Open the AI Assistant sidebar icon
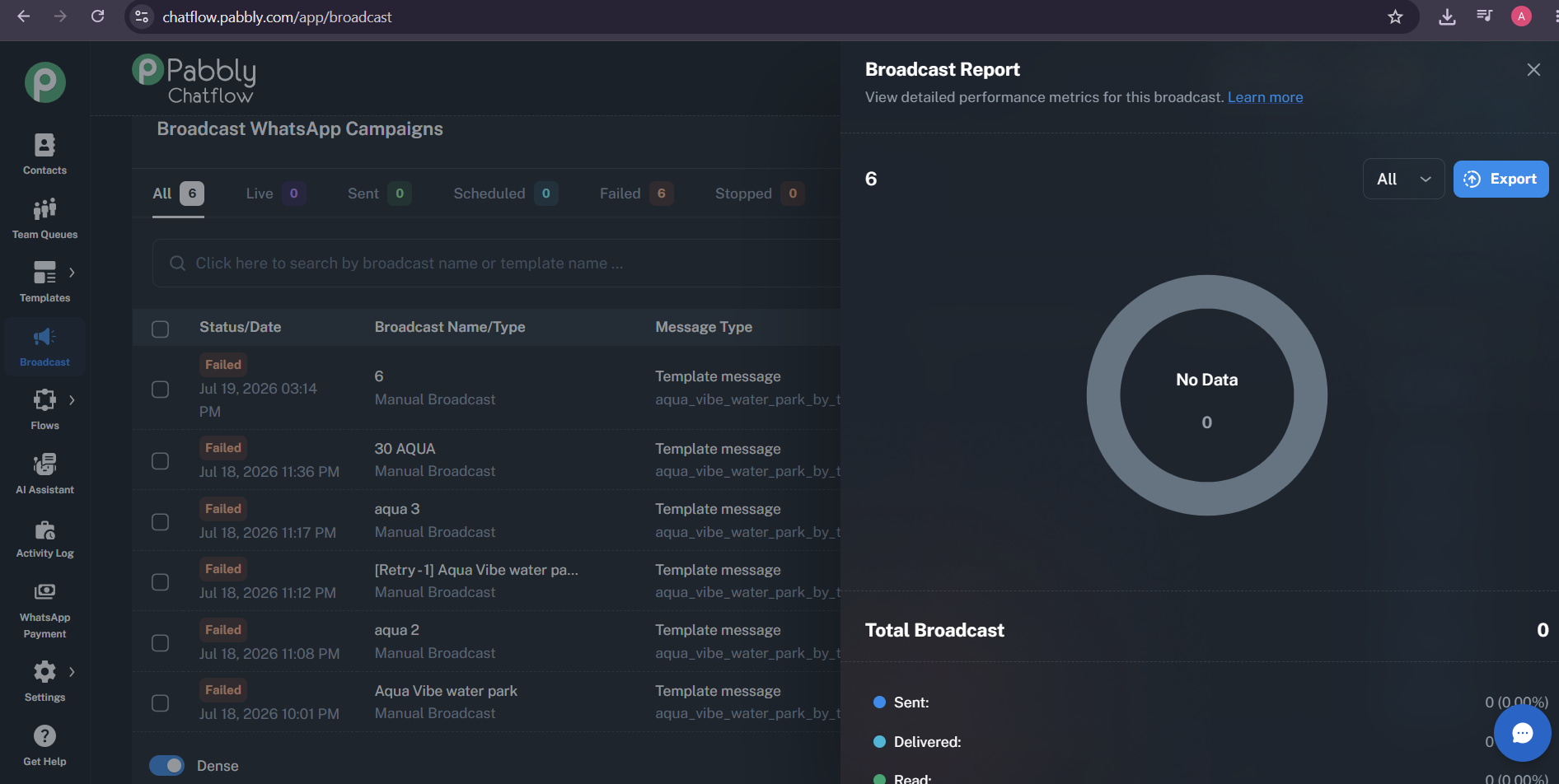This screenshot has width=1559, height=784. click(x=44, y=464)
